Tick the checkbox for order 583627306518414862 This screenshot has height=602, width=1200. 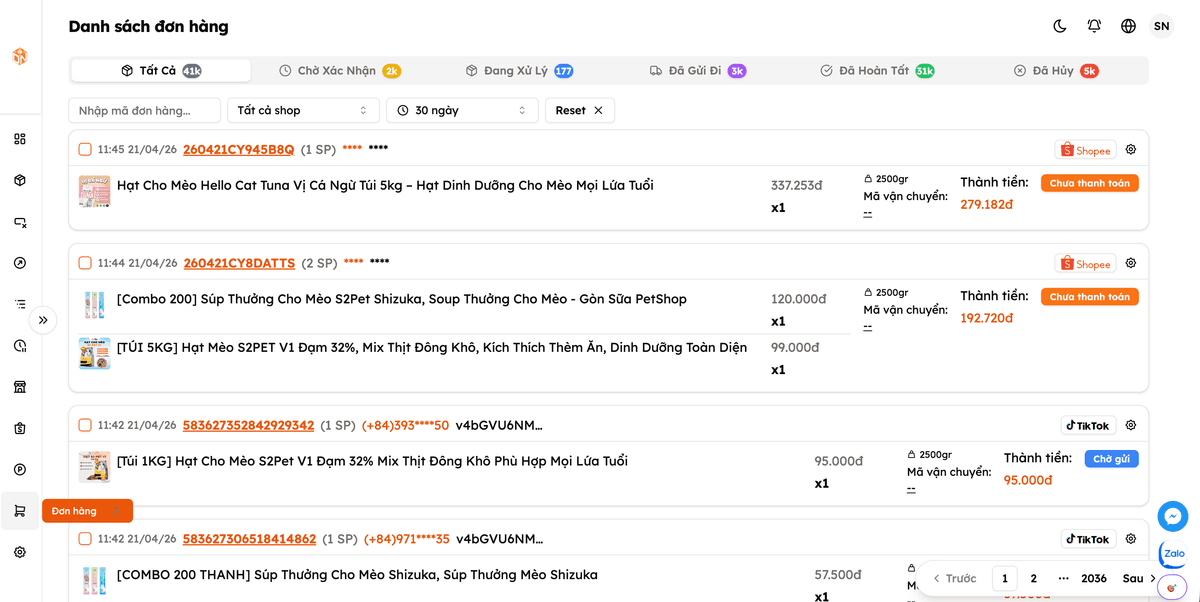(x=85, y=539)
